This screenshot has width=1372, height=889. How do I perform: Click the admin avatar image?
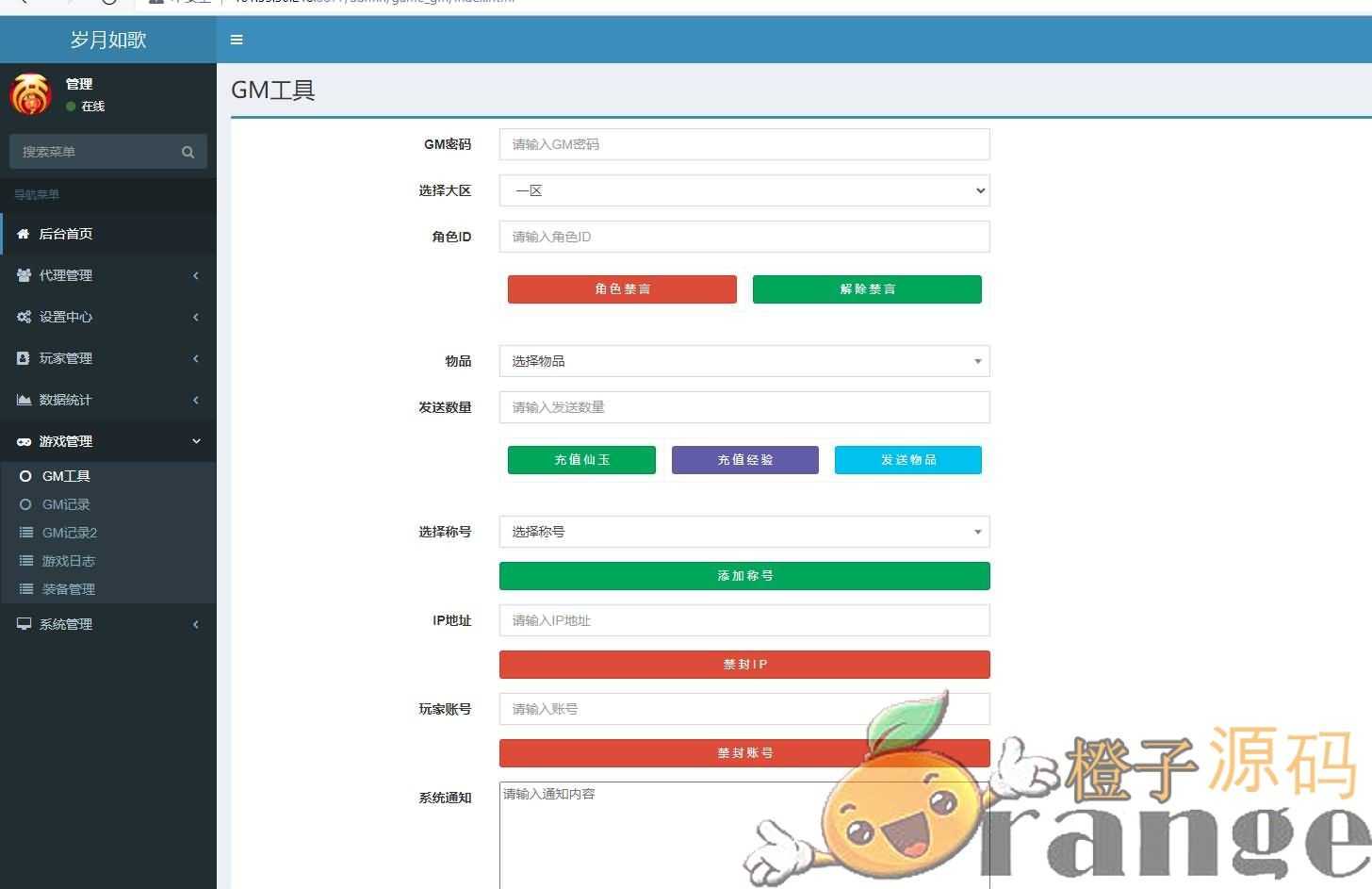[x=30, y=94]
